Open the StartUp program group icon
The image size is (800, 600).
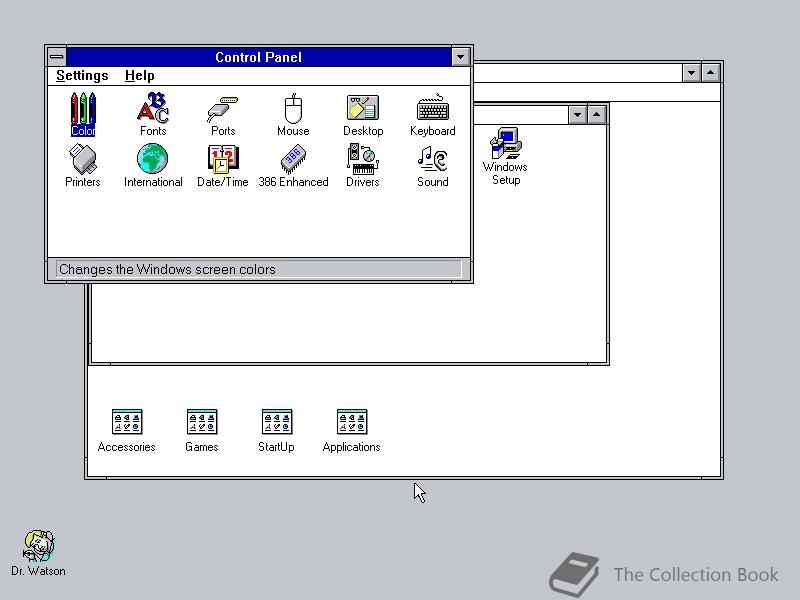pos(277,431)
